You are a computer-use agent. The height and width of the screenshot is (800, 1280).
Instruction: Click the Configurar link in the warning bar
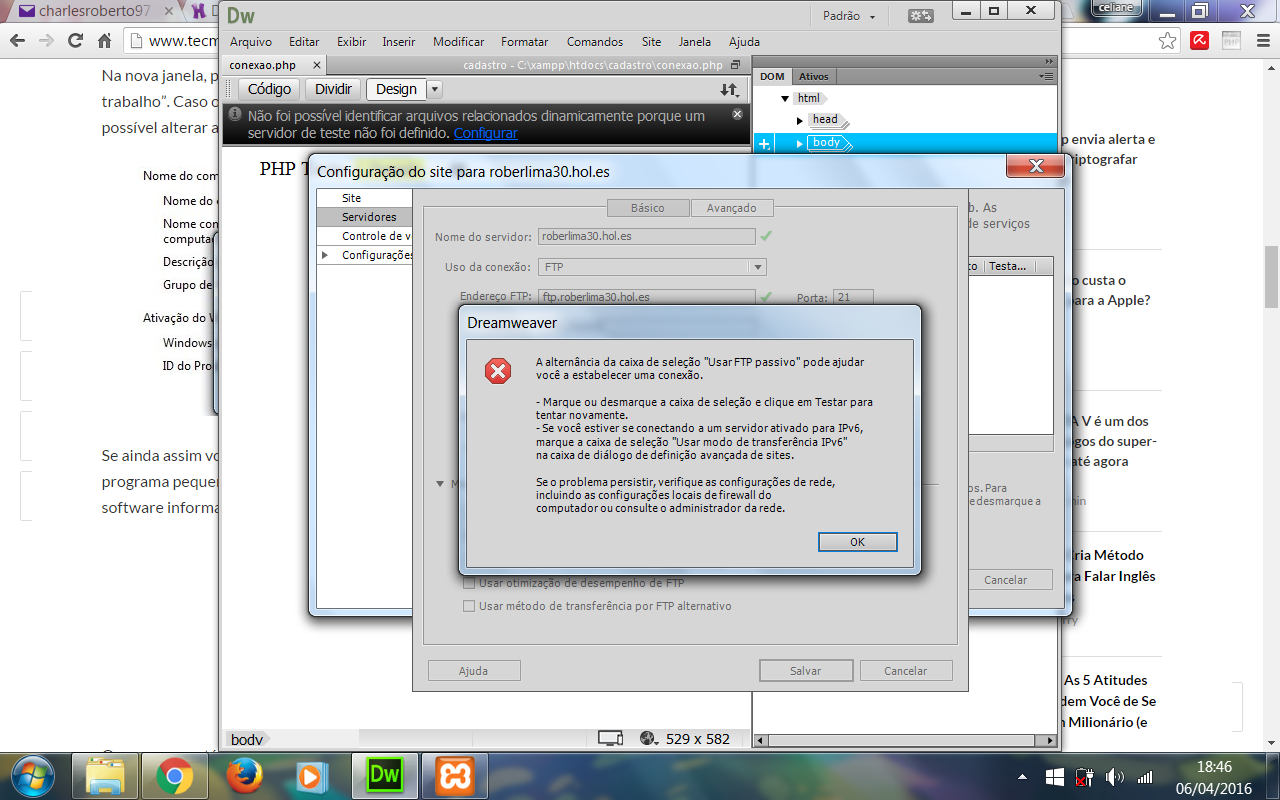[x=485, y=133]
